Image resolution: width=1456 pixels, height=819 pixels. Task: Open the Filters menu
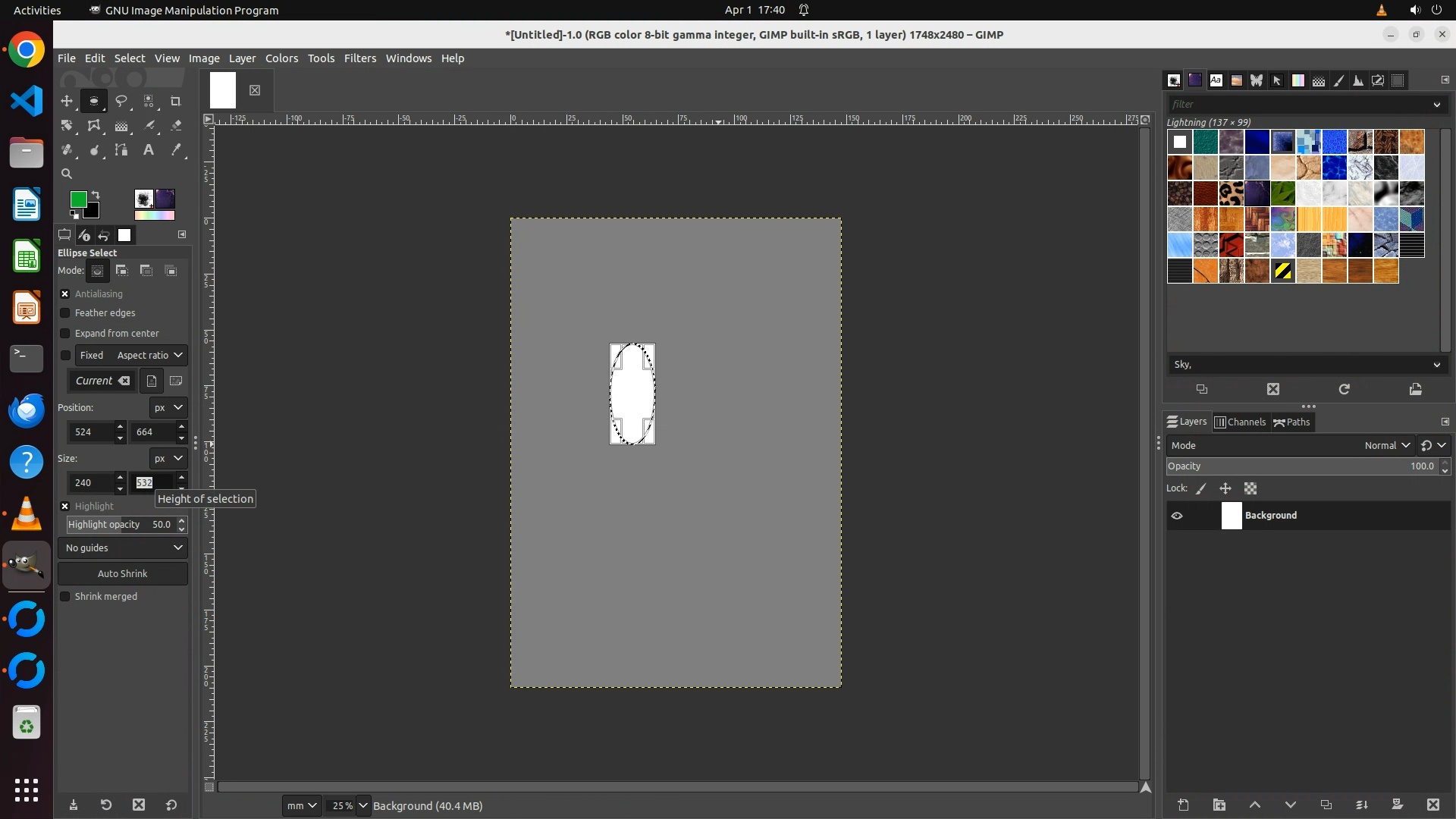359,58
